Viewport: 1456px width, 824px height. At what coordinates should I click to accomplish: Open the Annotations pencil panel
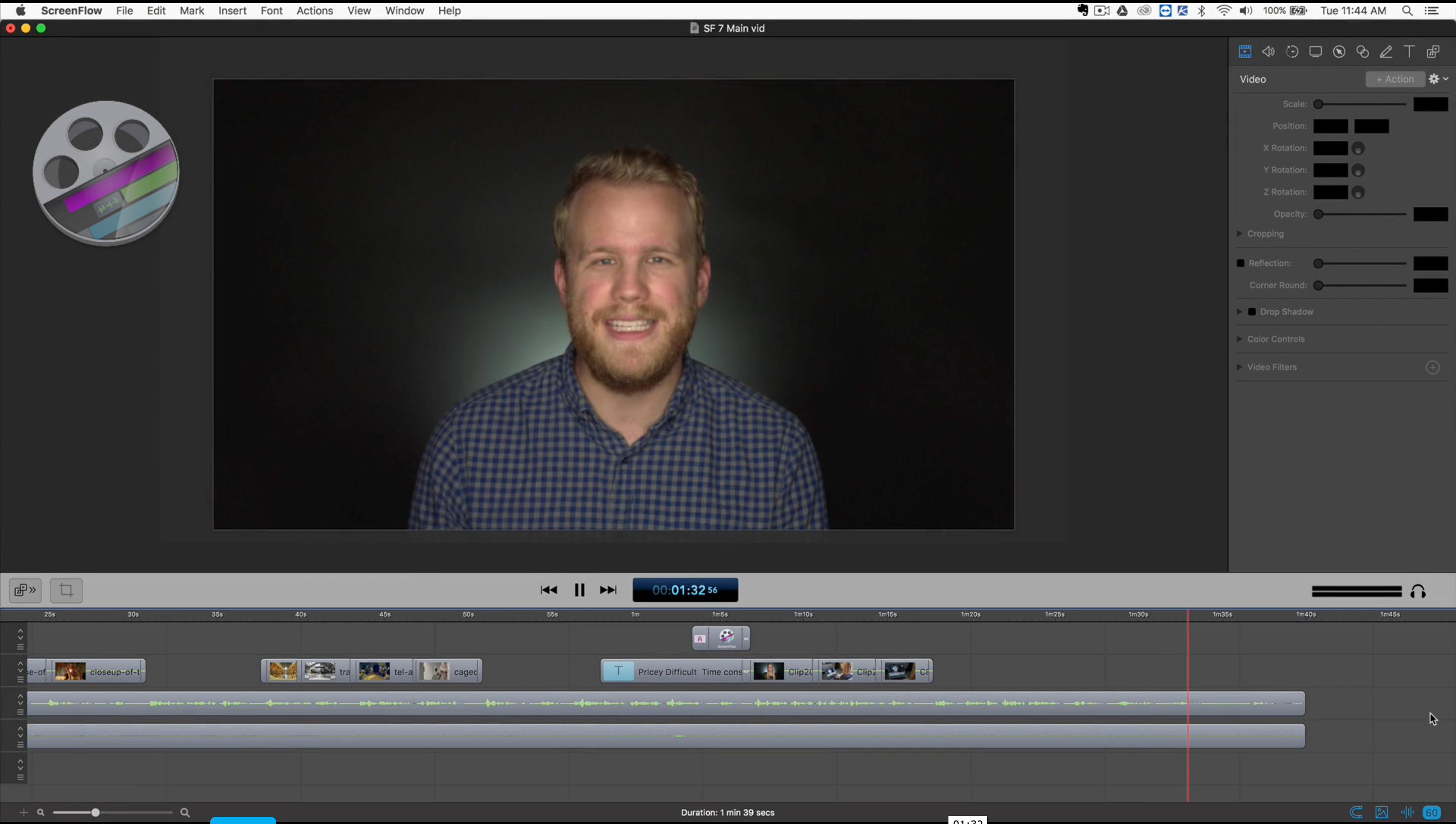point(1386,52)
